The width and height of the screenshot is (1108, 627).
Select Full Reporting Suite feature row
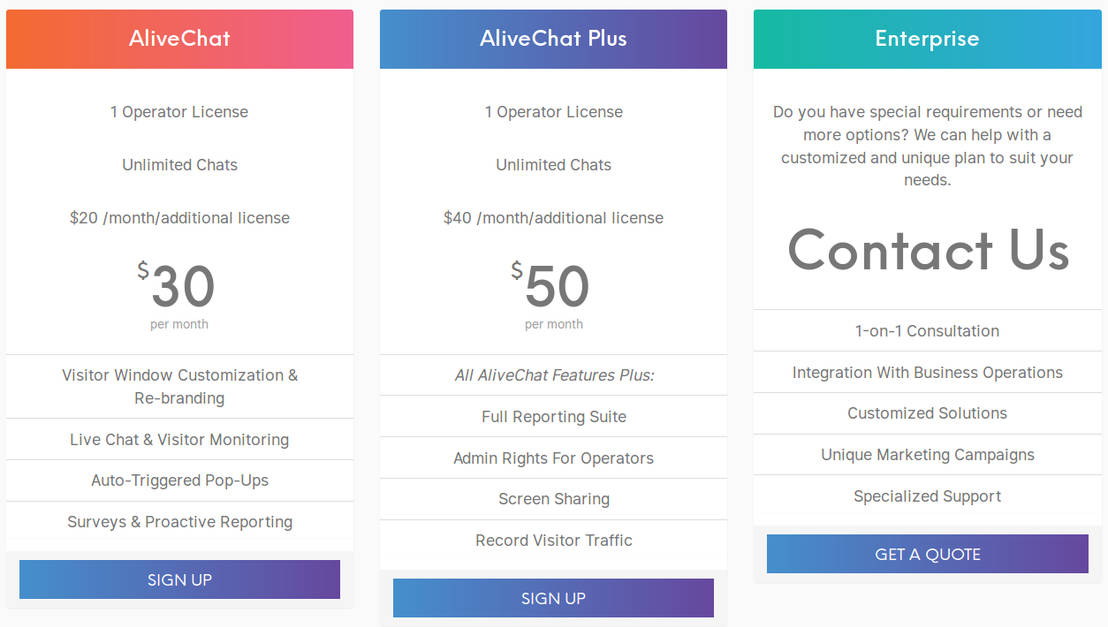[x=553, y=417]
